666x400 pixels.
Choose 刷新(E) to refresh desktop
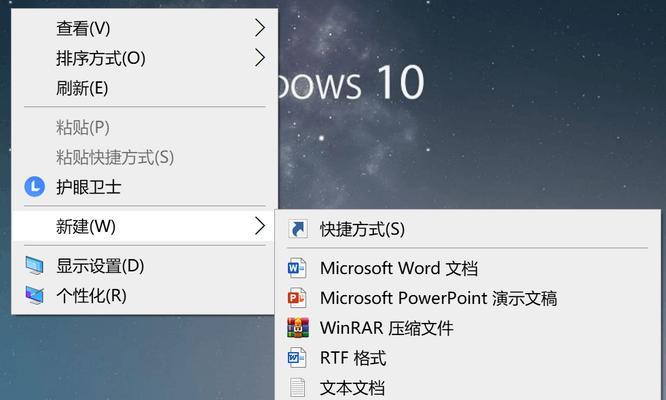click(144, 88)
